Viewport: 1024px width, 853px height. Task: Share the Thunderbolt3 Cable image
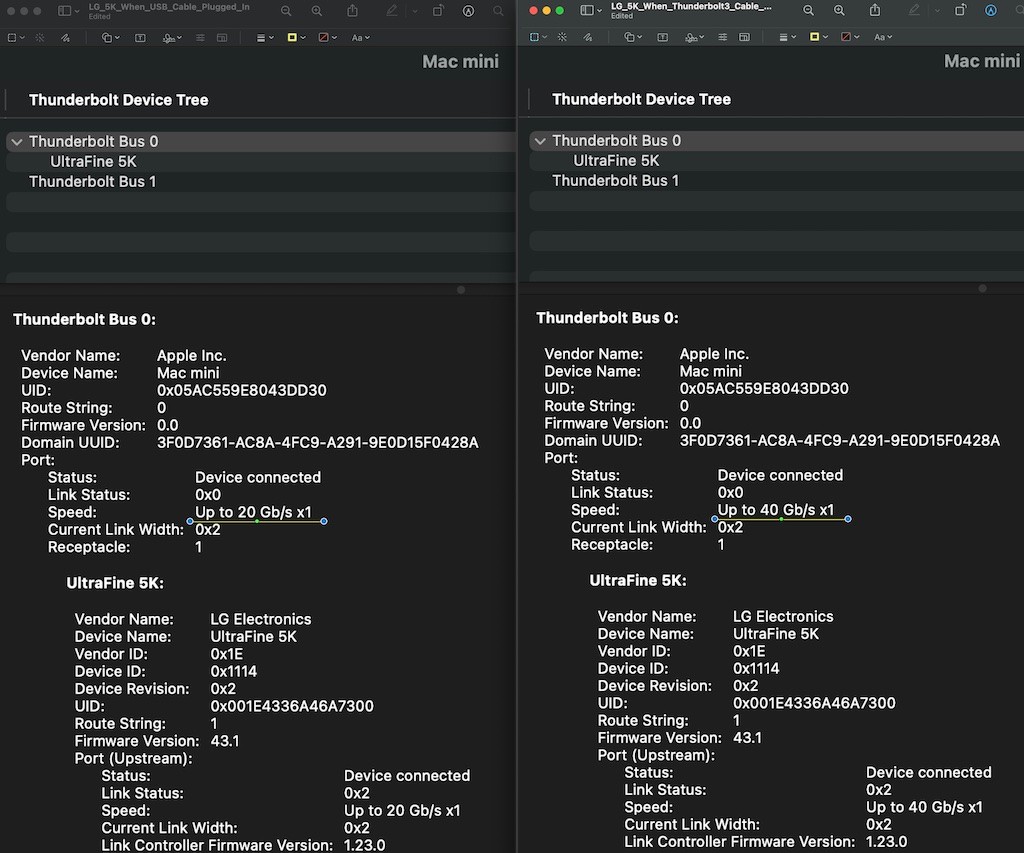pyautogui.click(x=875, y=10)
